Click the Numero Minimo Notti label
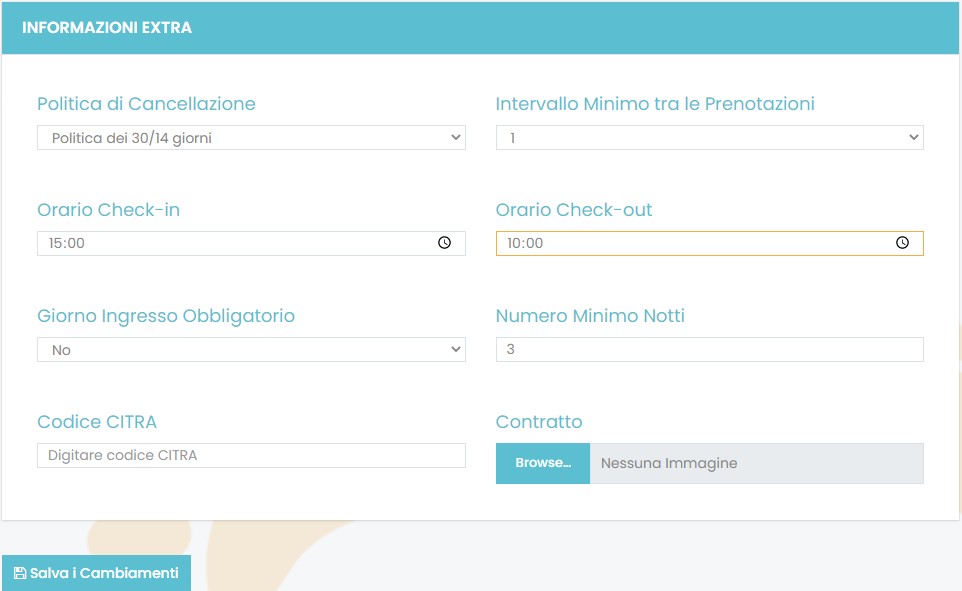This screenshot has height=591, width=962. pos(590,316)
